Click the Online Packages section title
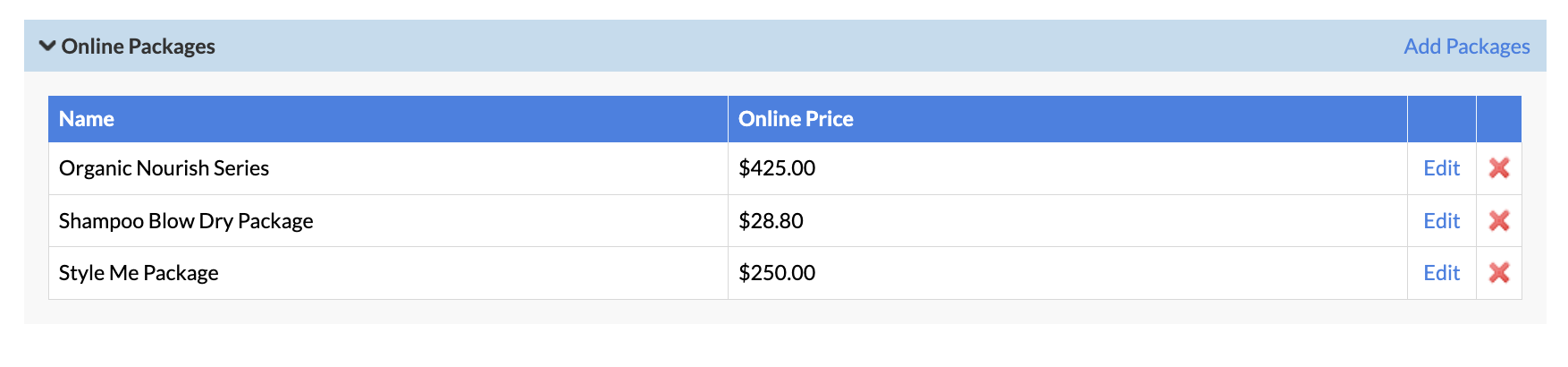Image resolution: width=1568 pixels, height=367 pixels. (x=139, y=47)
